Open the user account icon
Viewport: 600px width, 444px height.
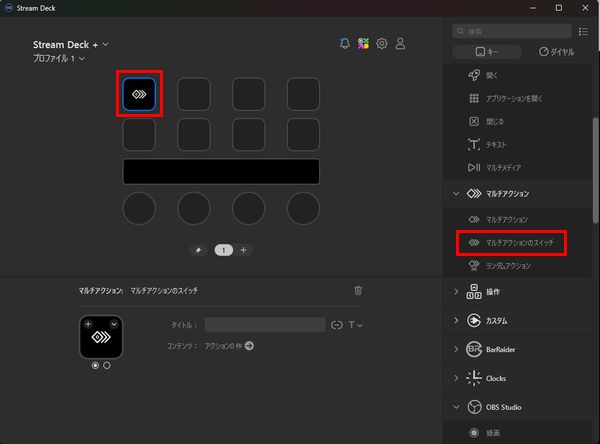pyautogui.click(x=400, y=44)
